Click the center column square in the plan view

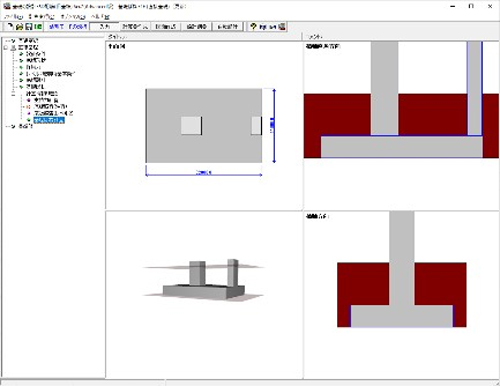pyautogui.click(x=191, y=125)
